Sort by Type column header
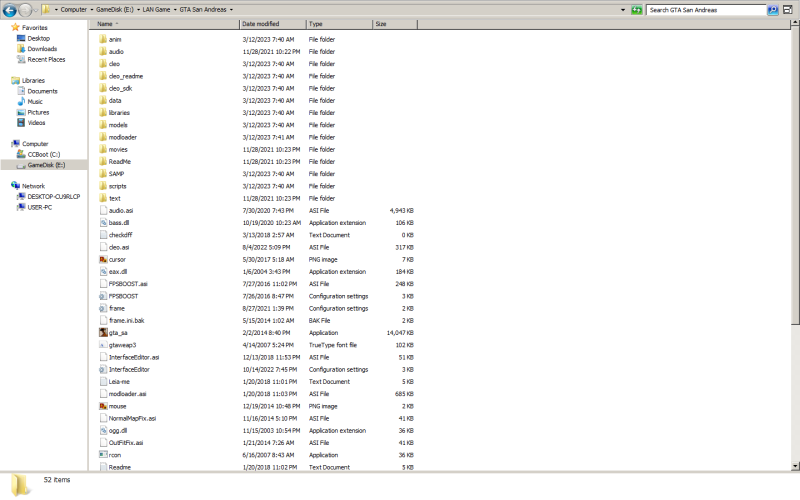Viewport: 800px width, 500px height. [x=339, y=24]
